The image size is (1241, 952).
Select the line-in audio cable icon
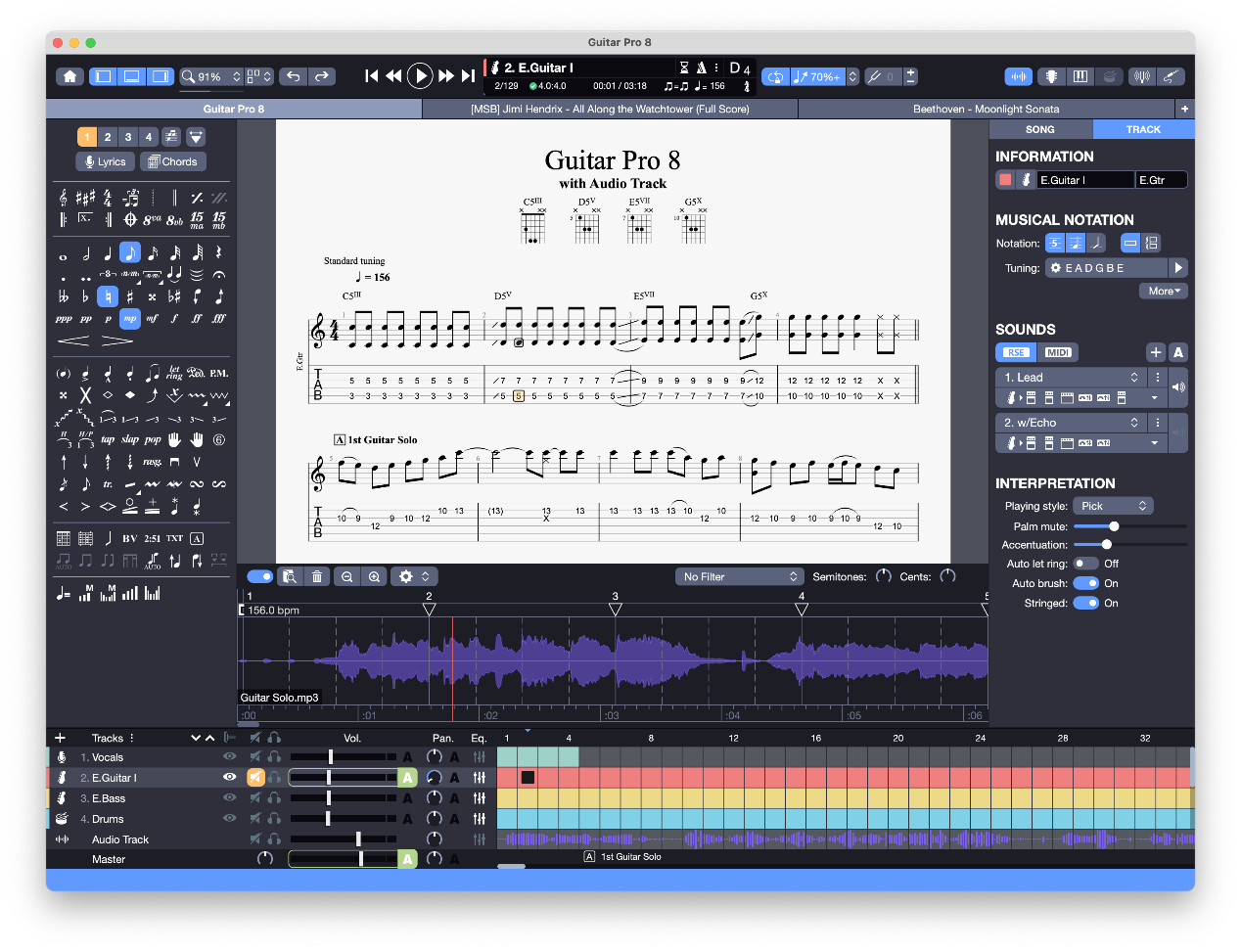pyautogui.click(x=1172, y=76)
